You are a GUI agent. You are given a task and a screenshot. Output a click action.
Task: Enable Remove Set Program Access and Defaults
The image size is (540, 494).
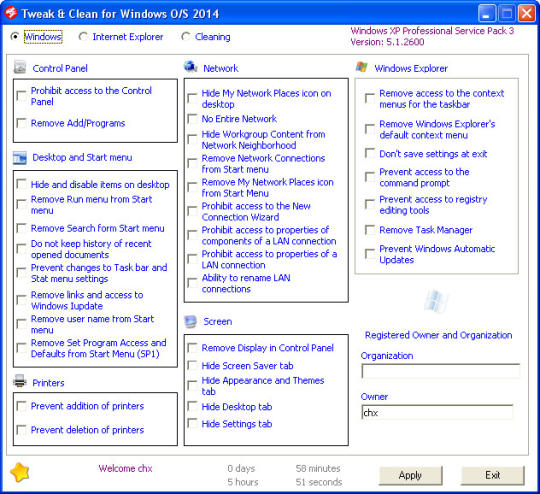21,348
